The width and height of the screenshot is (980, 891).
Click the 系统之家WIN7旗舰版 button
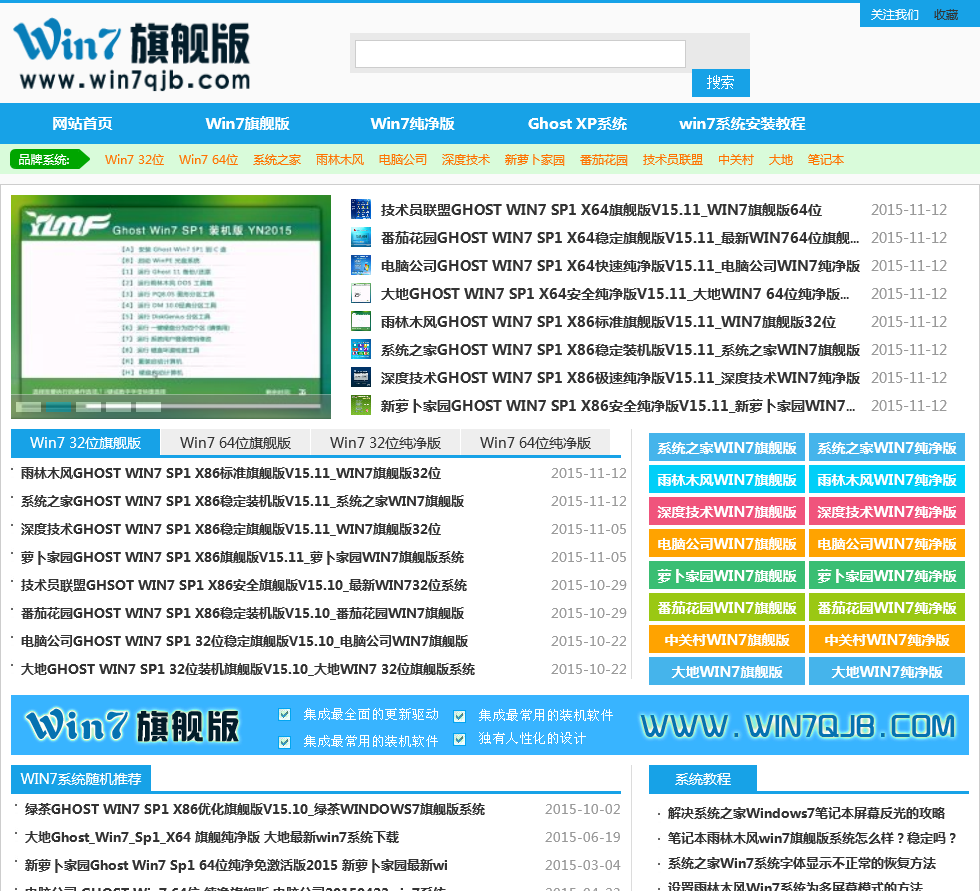coord(726,448)
